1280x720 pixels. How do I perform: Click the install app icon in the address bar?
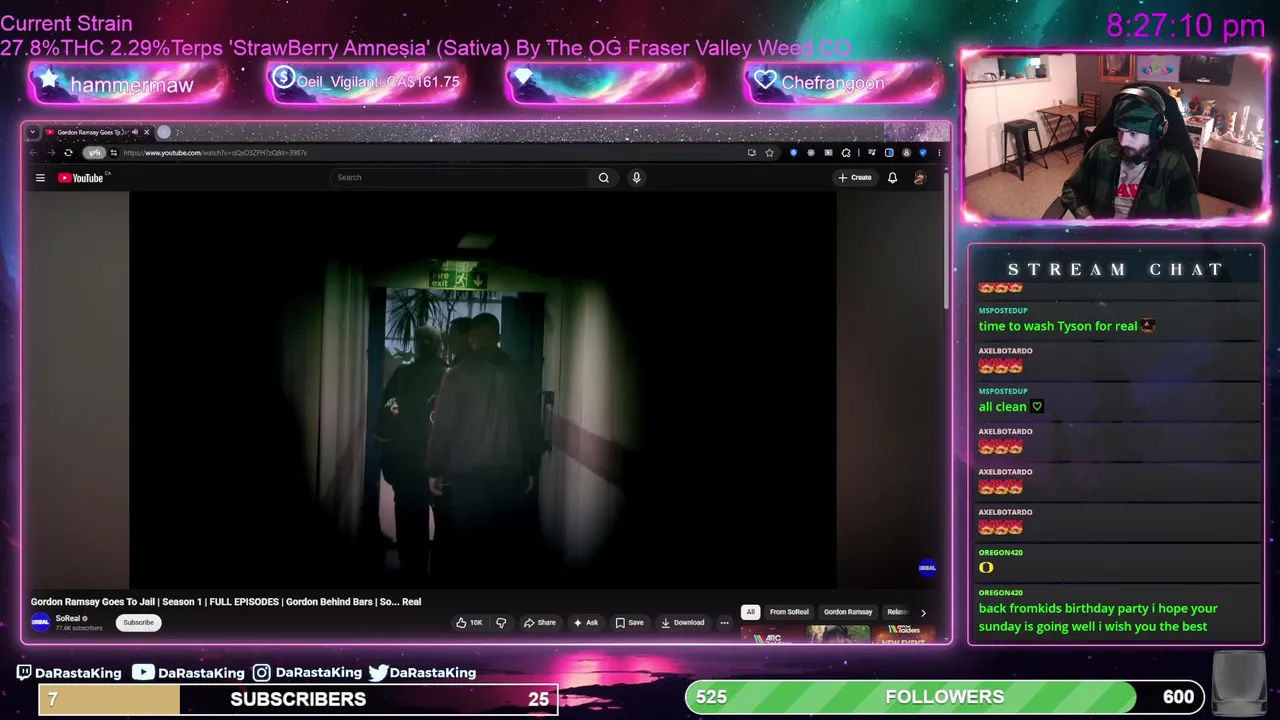(751, 153)
